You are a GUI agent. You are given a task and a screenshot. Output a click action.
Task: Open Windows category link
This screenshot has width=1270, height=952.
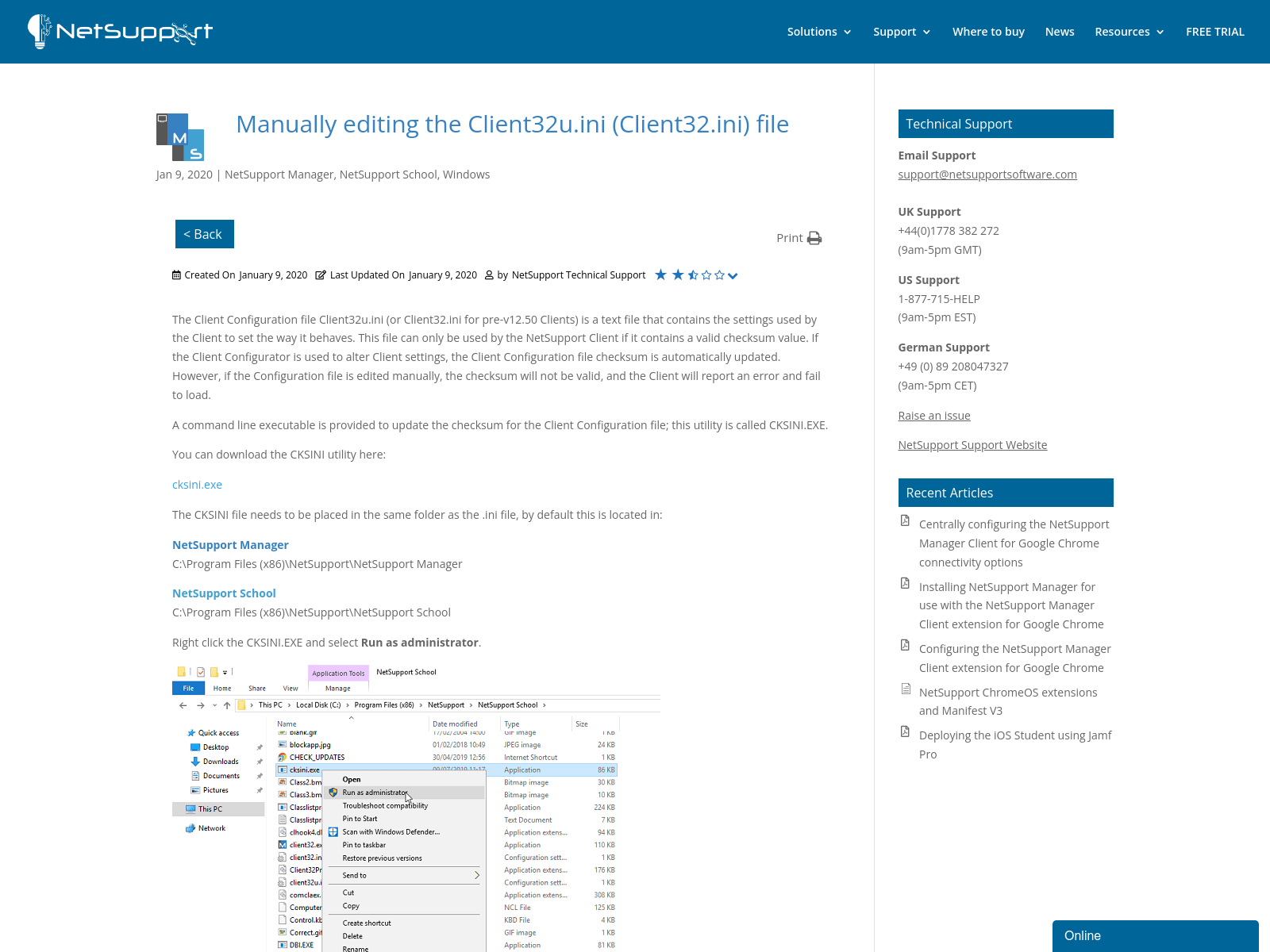coord(466,175)
